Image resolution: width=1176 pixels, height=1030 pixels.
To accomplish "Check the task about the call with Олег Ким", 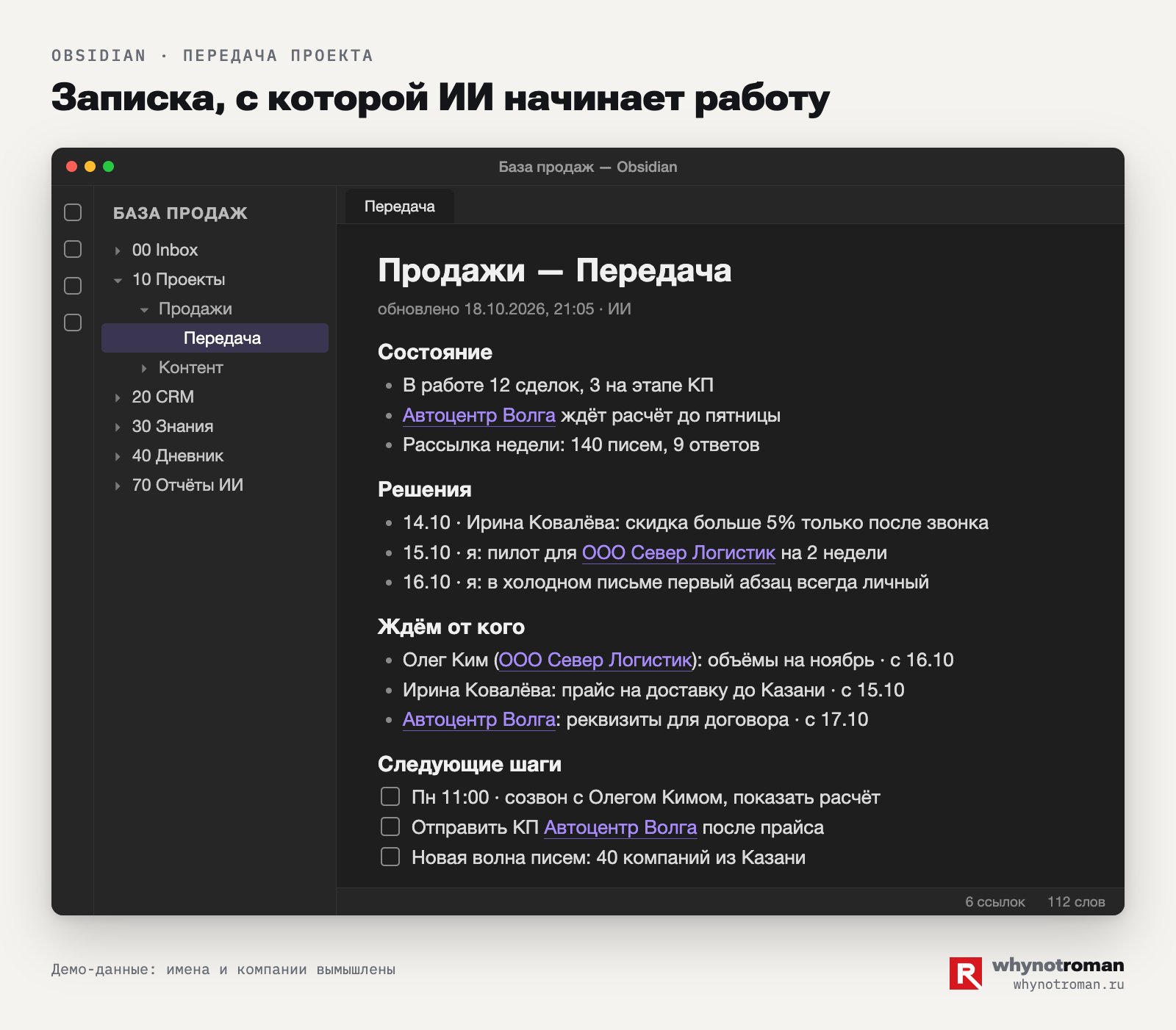I will [390, 796].
